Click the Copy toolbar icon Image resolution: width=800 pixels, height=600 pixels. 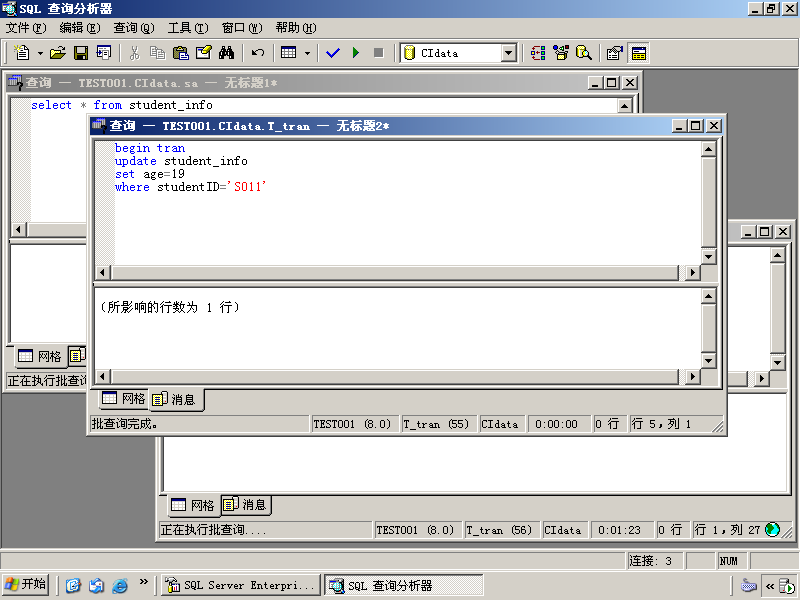pos(157,53)
